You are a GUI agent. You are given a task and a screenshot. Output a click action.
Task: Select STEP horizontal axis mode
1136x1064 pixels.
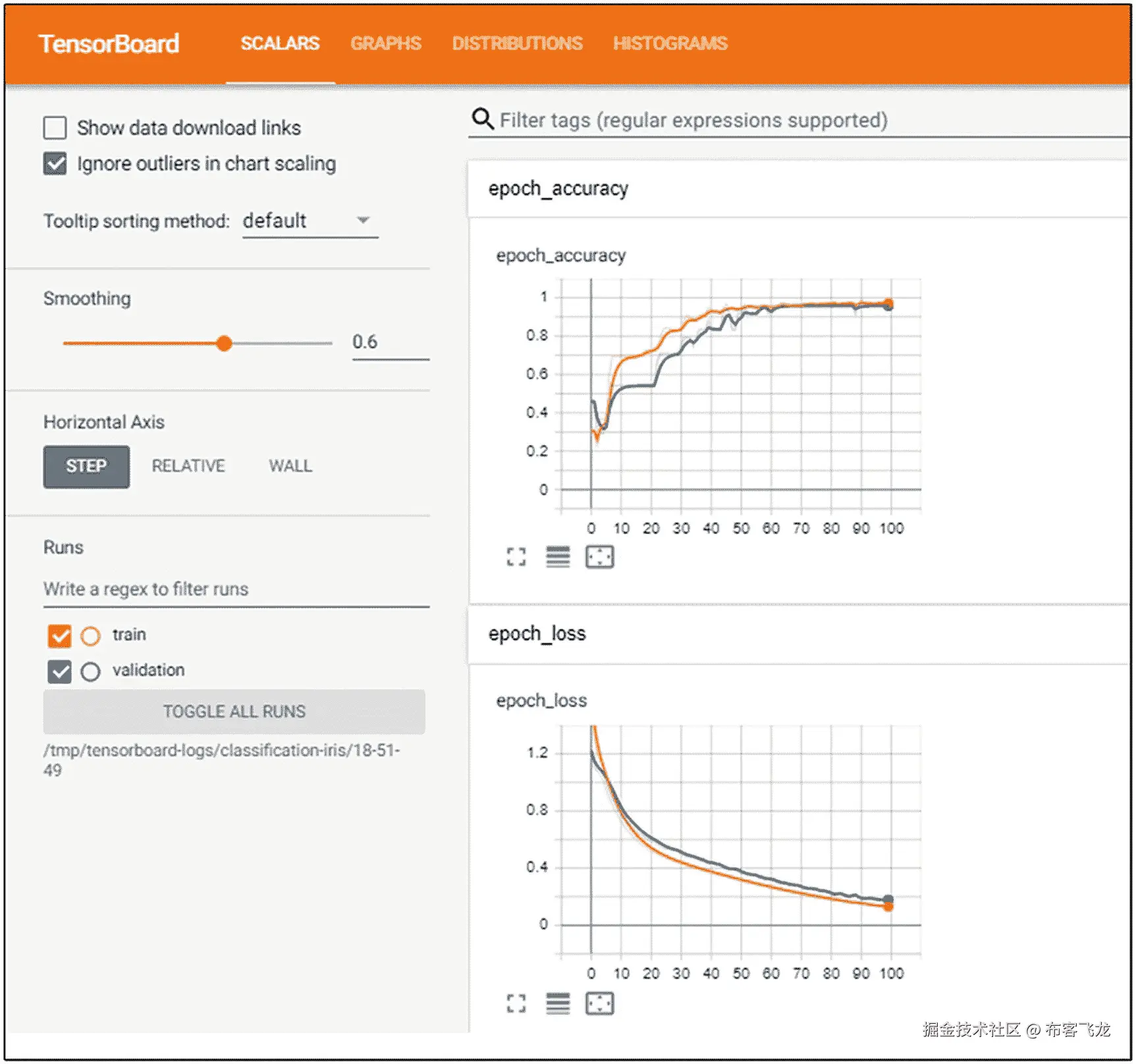(x=86, y=466)
